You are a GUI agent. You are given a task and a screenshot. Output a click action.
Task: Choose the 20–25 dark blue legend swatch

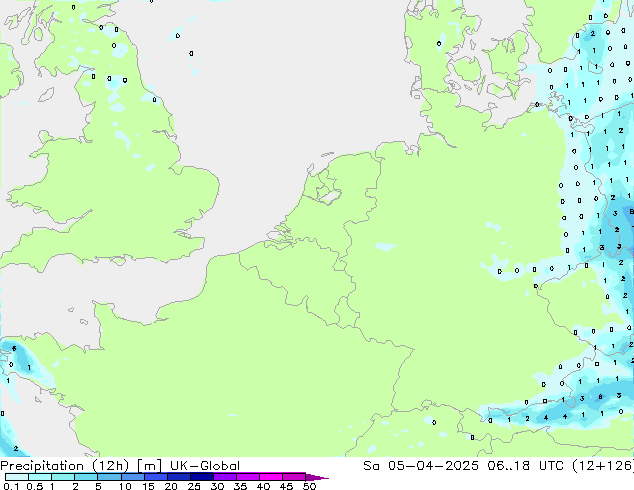click(178, 477)
